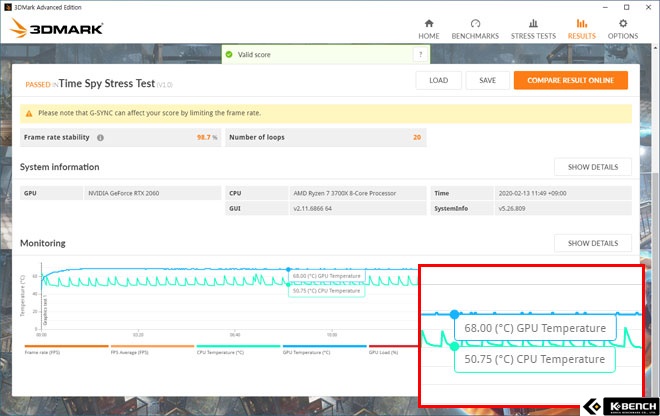Click GPU Temperature point on graph

(x=288, y=269)
